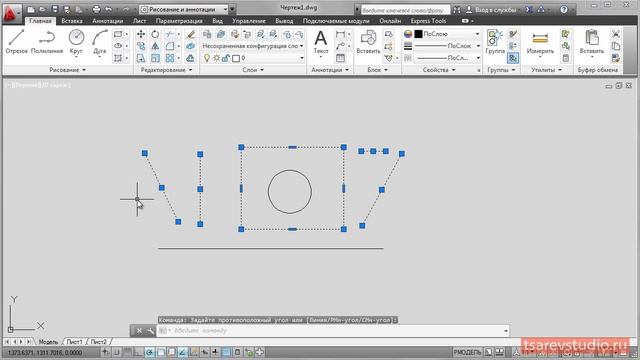Click the cut scissors icon in clipboard panel
The width and height of the screenshot is (640, 360).
click(616, 34)
